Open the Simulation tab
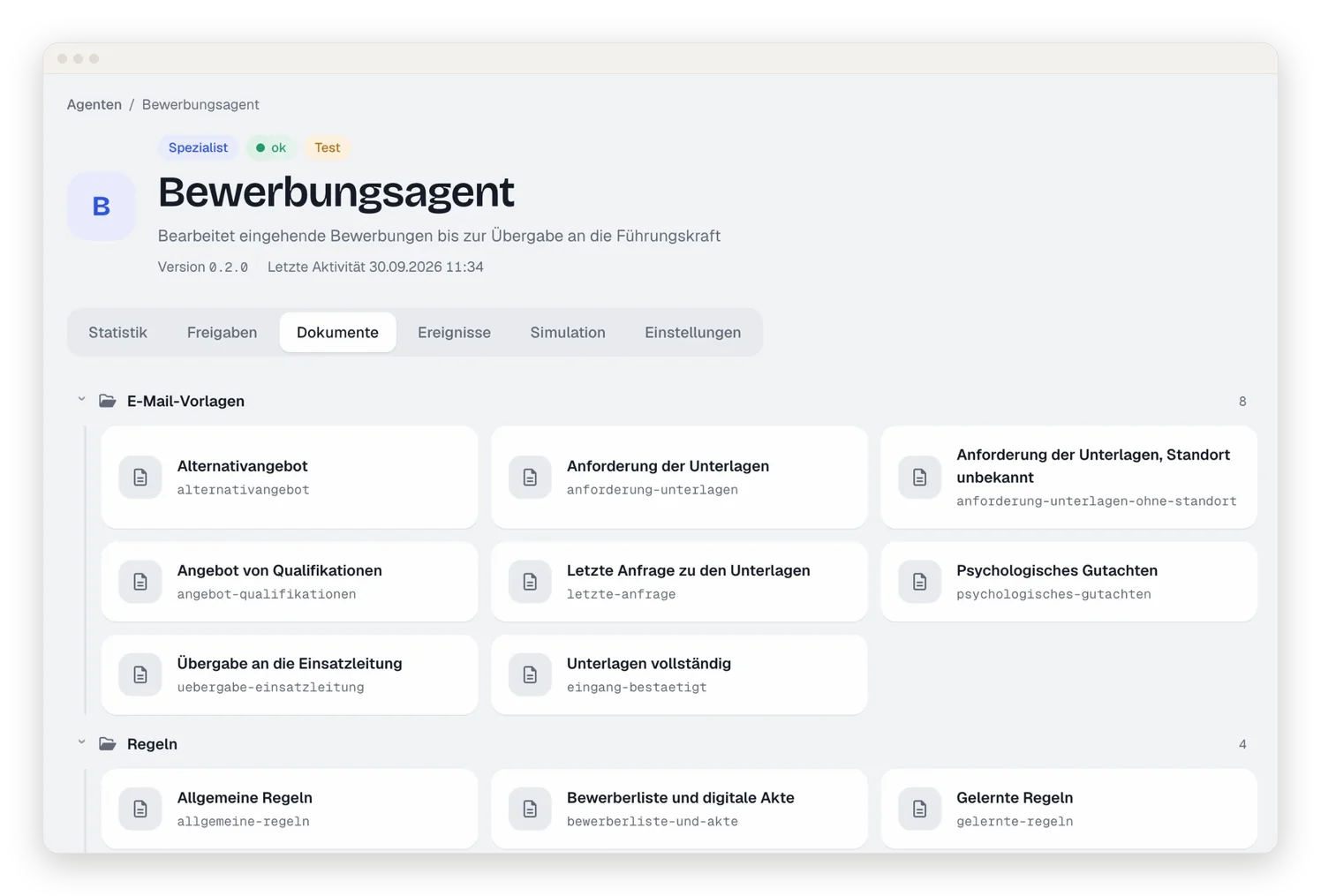The image size is (1321, 896). coord(568,333)
